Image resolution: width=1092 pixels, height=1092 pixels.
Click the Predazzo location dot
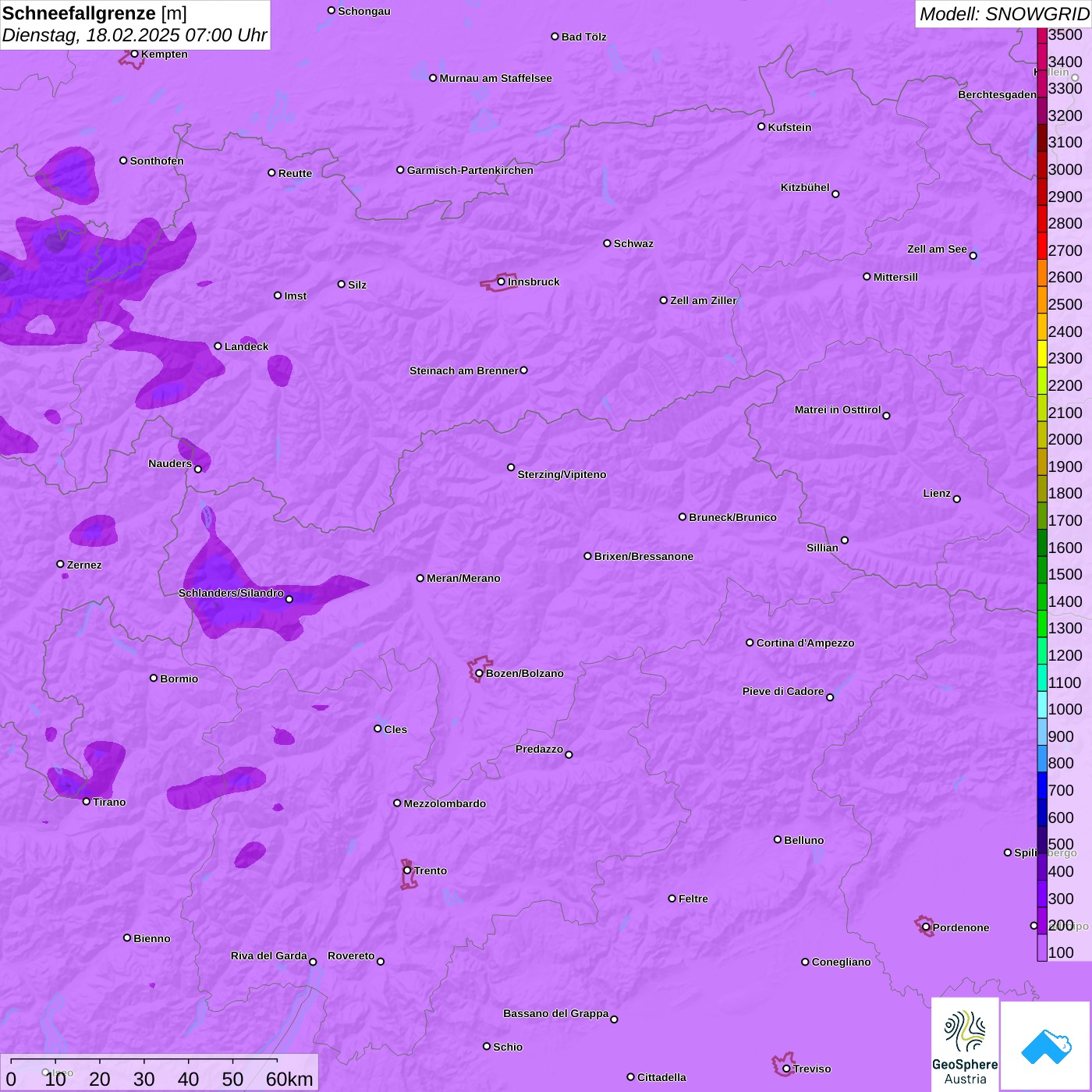pos(569,754)
